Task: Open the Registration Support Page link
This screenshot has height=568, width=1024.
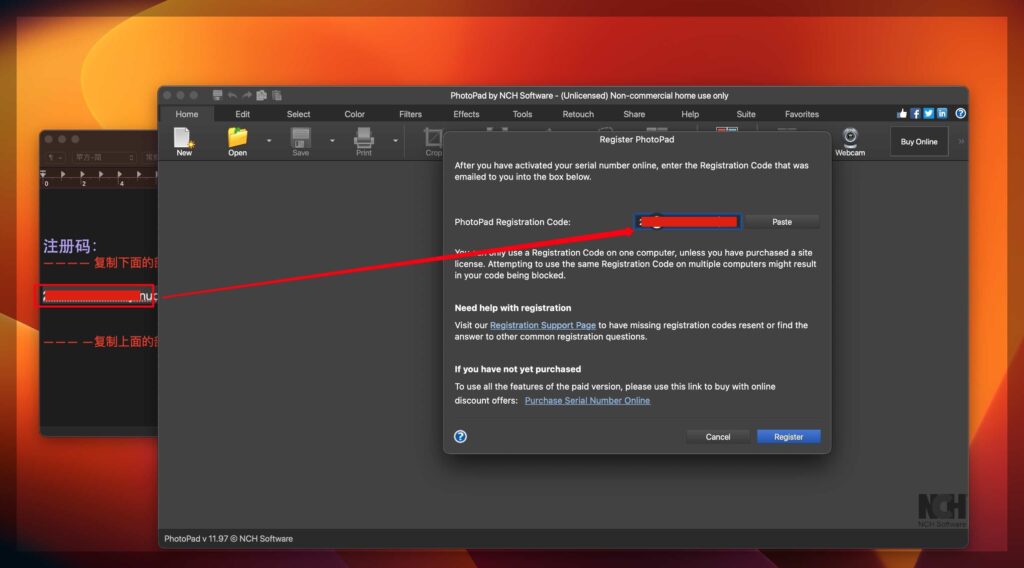Action: click(543, 325)
